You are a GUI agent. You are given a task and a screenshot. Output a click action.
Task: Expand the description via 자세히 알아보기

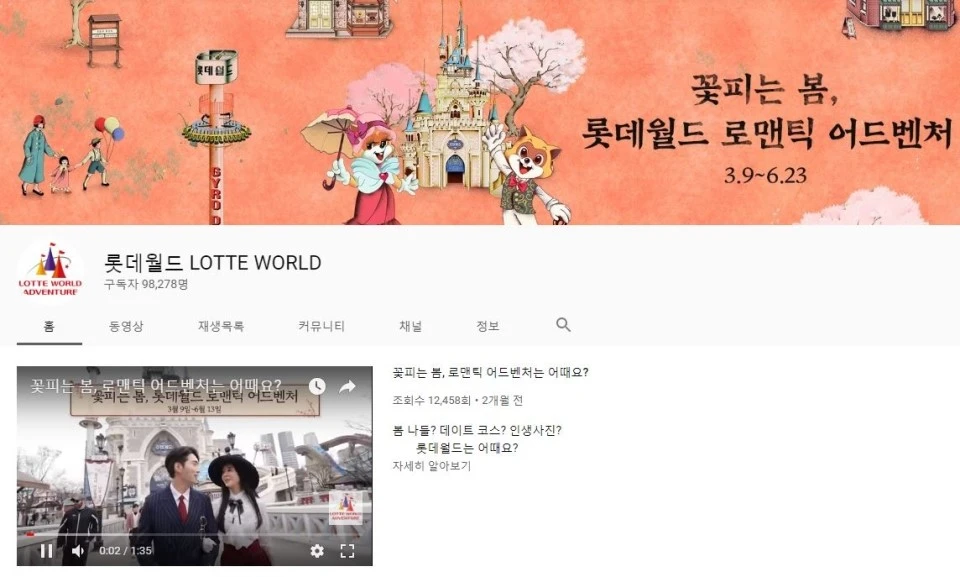point(431,467)
